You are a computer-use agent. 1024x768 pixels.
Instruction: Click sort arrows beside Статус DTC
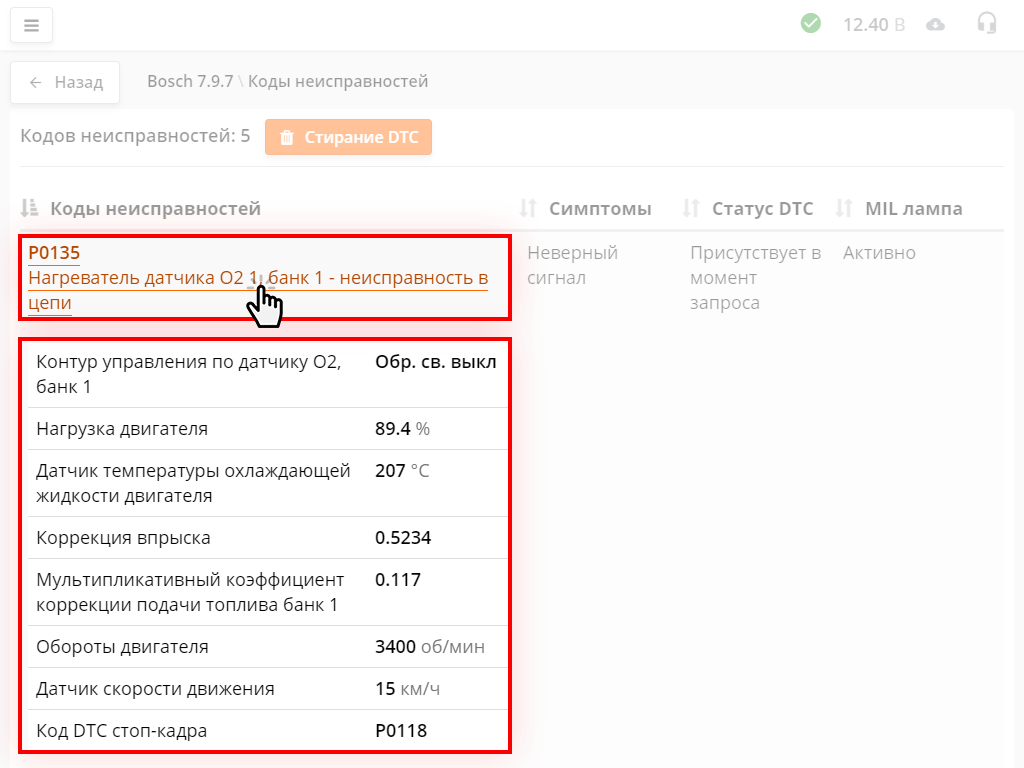pos(691,208)
